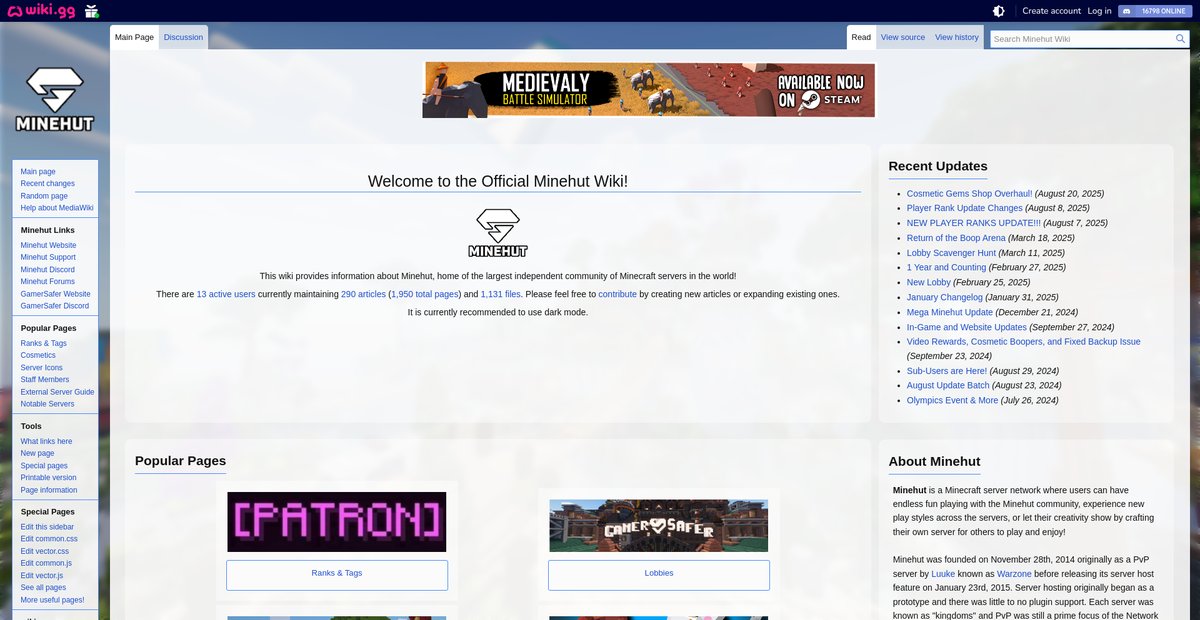Open the Discussion tab
The width and height of the screenshot is (1200, 620).
pos(183,37)
